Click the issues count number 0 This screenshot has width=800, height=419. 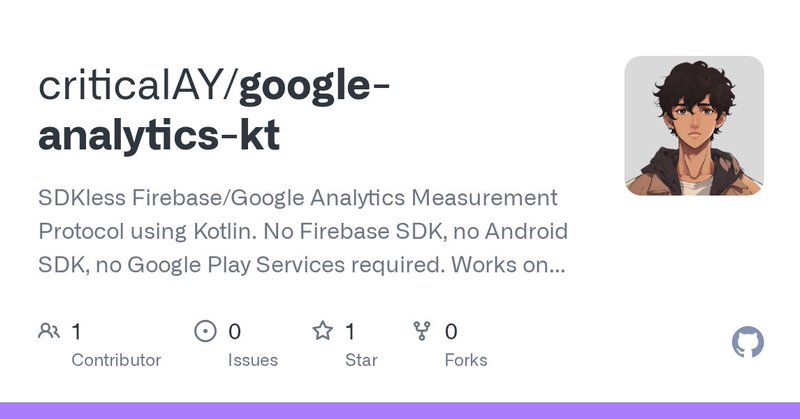point(235,331)
